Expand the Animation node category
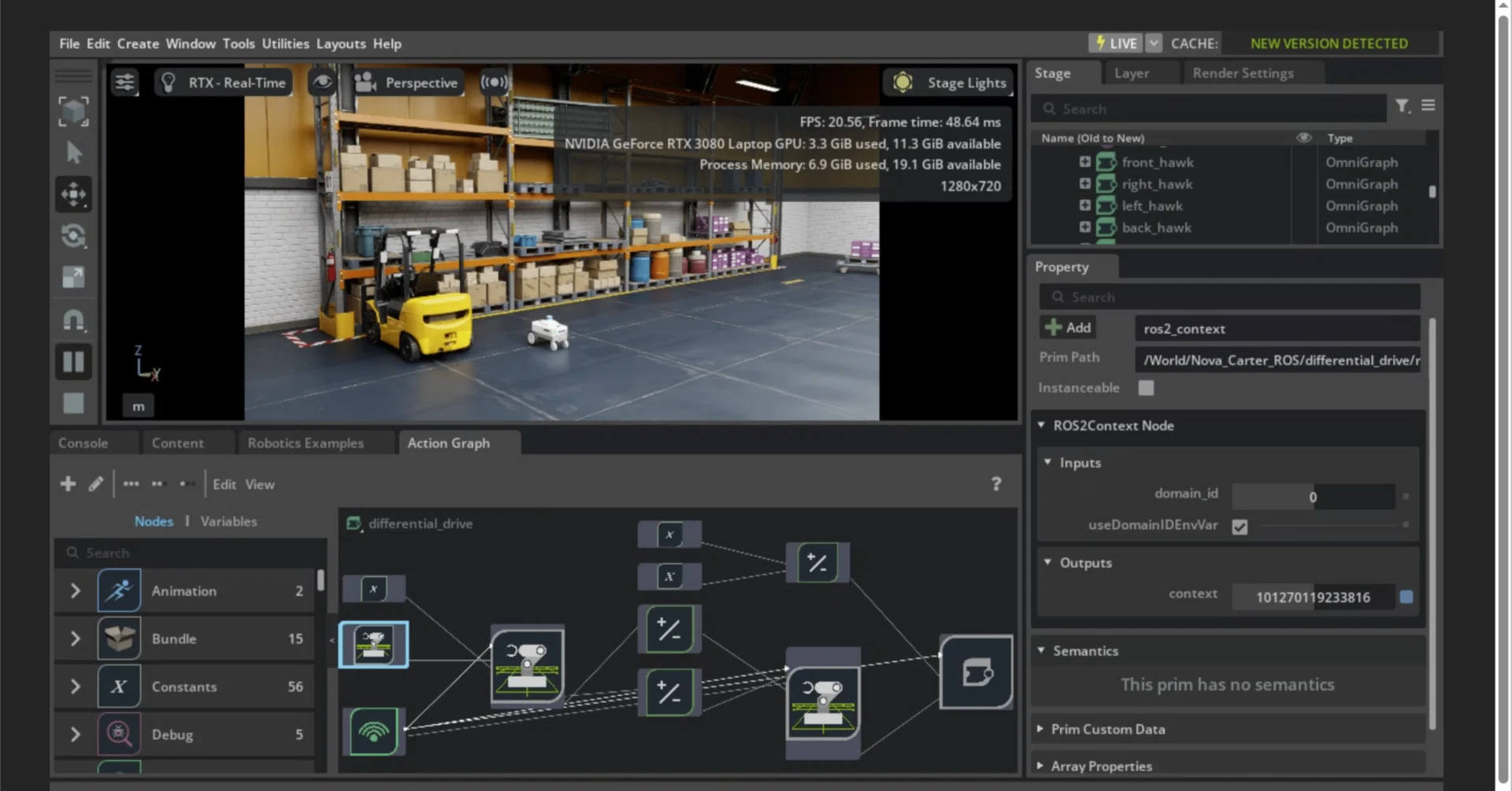The width and height of the screenshot is (1512, 791). (75, 591)
